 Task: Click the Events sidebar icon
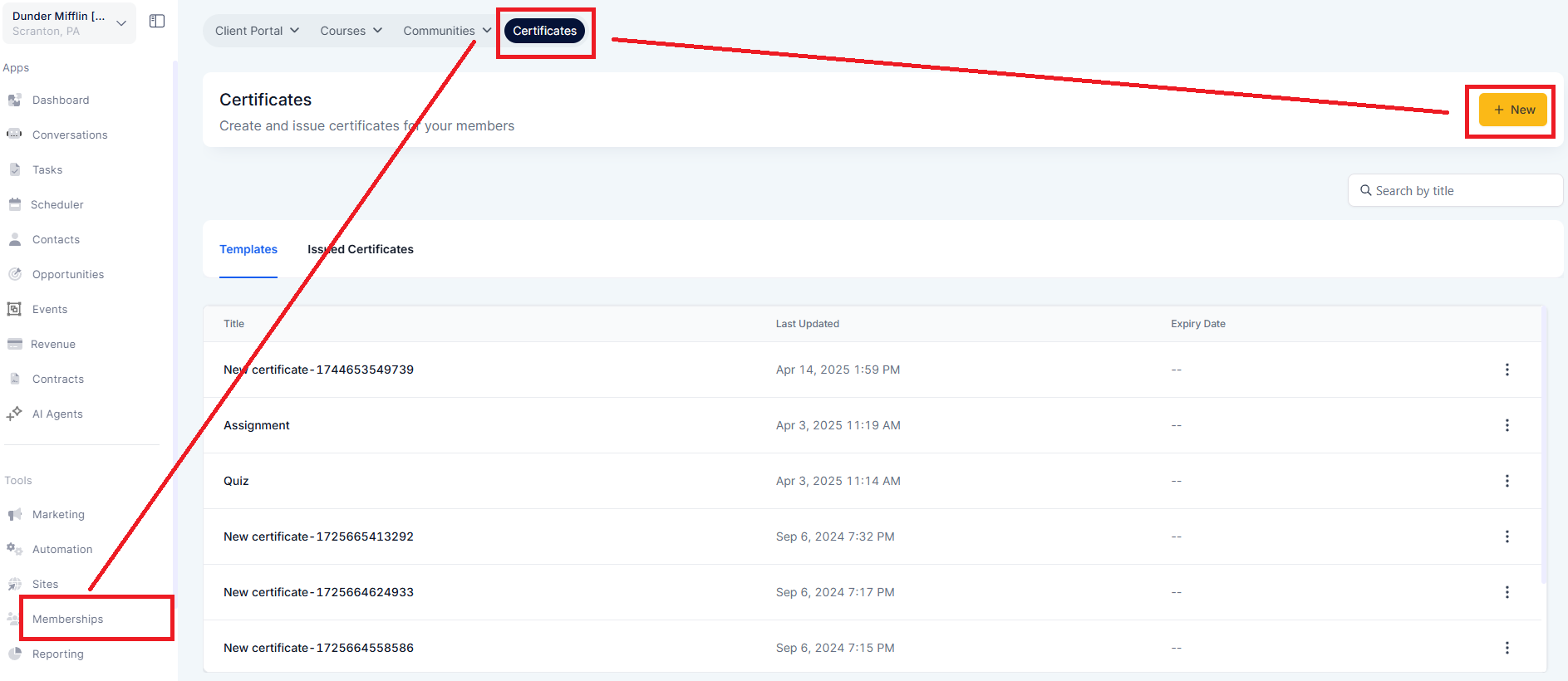(14, 309)
